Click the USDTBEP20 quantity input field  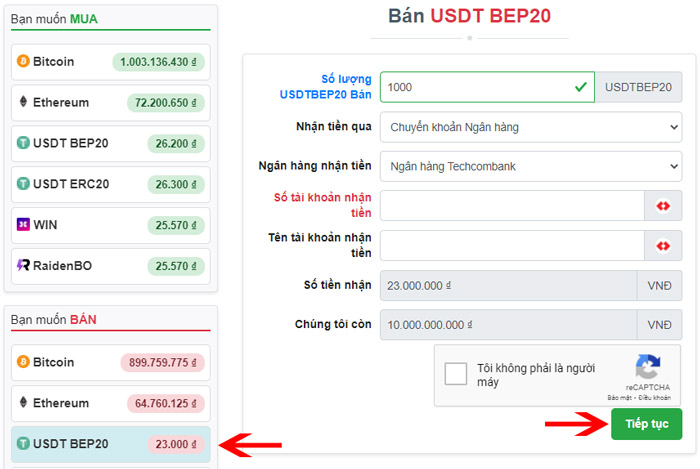487,87
